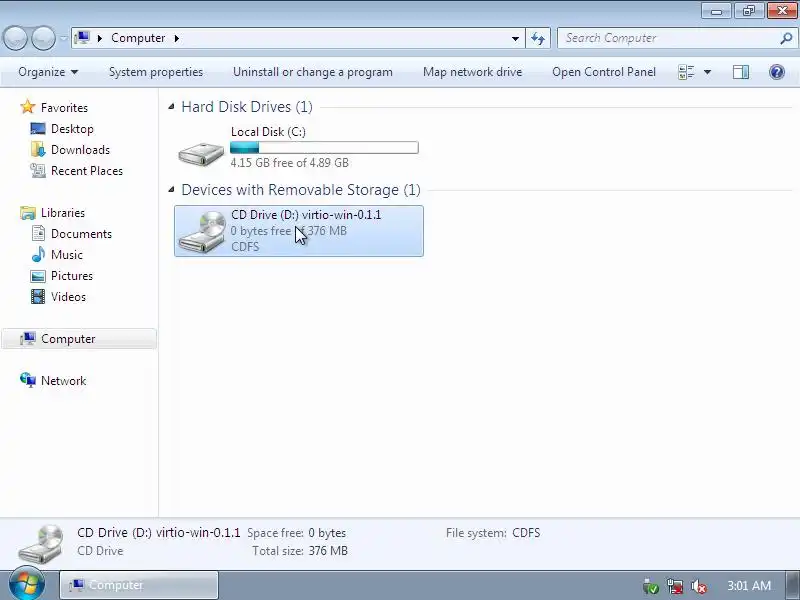800x600 pixels.
Task: Select Network in the navigation pane
Action: 63,381
